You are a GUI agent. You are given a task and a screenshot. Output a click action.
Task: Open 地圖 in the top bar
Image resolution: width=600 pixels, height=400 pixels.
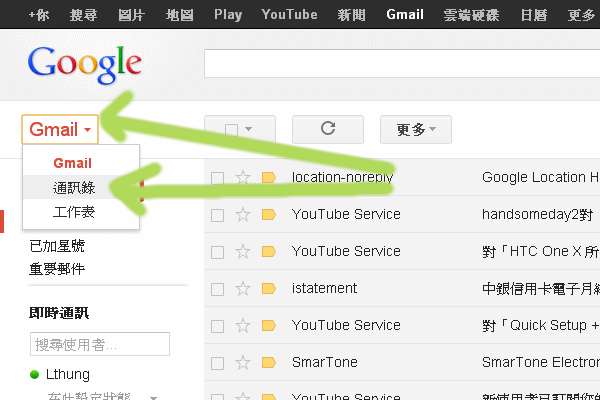click(179, 15)
